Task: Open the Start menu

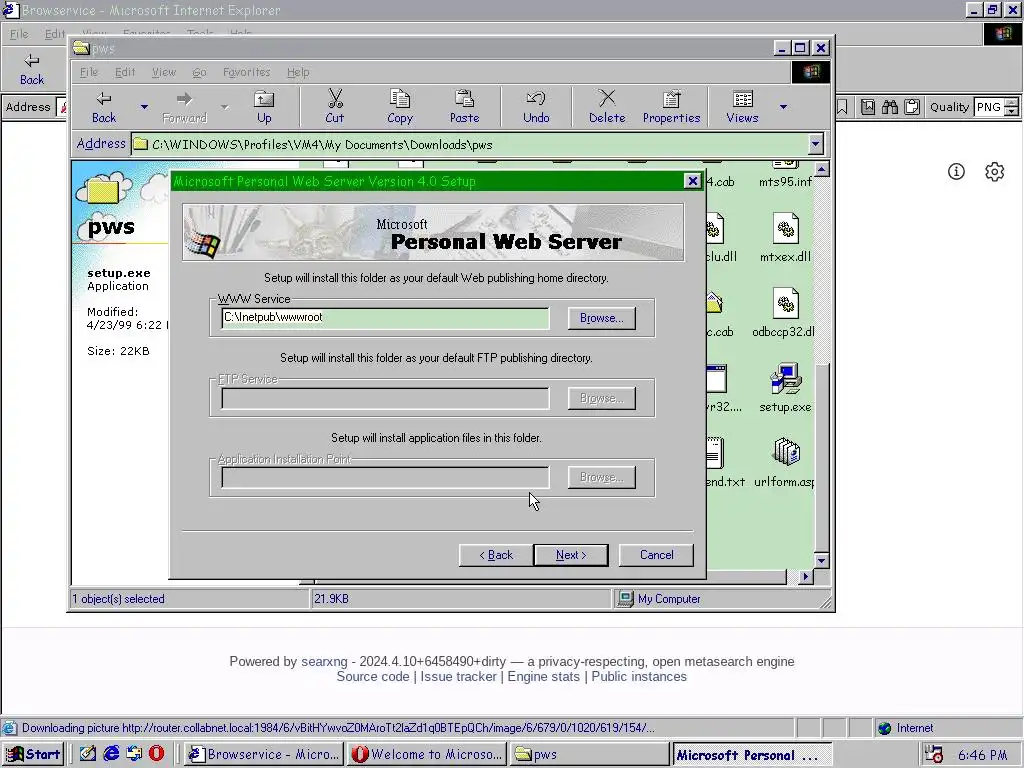Action: coord(34,754)
